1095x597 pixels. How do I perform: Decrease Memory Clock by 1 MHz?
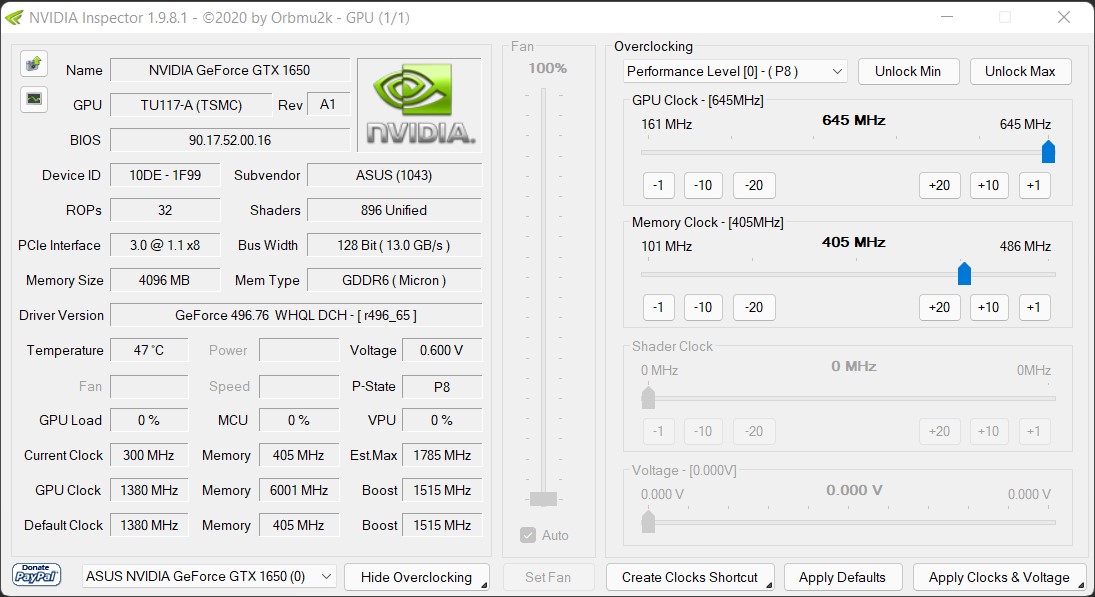pyautogui.click(x=659, y=307)
